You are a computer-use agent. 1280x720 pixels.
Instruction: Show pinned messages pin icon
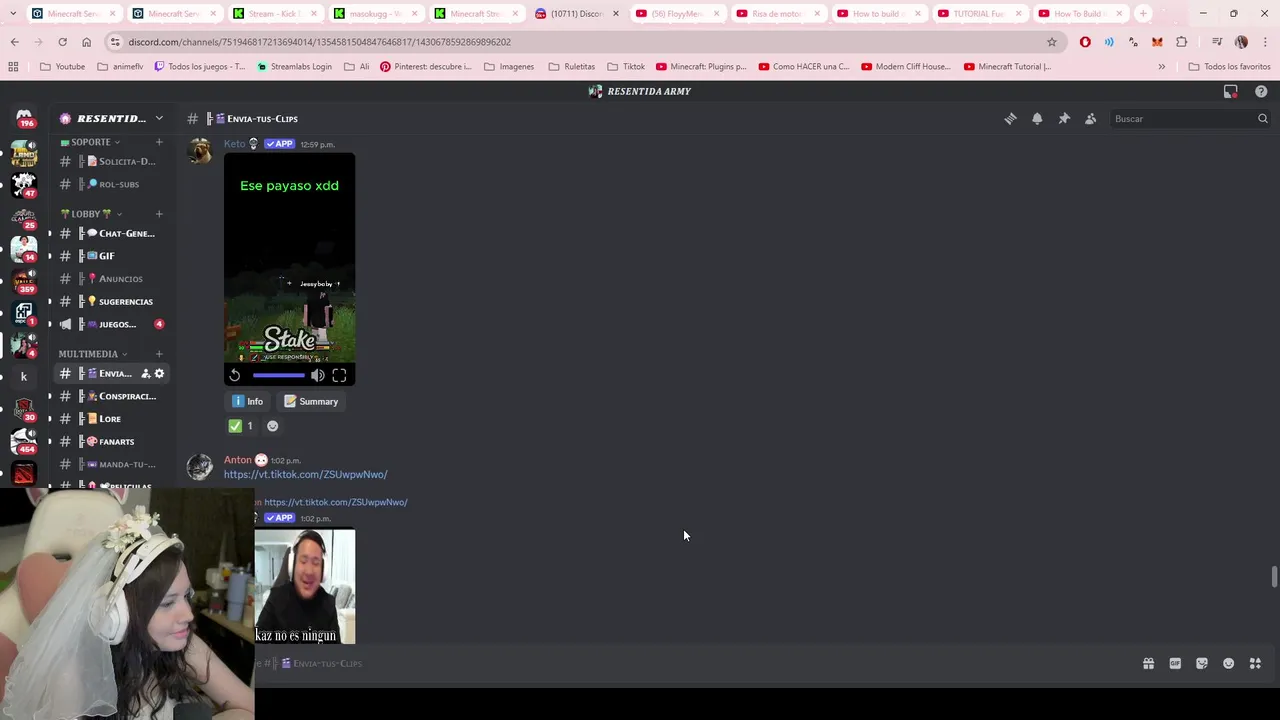point(1064,119)
